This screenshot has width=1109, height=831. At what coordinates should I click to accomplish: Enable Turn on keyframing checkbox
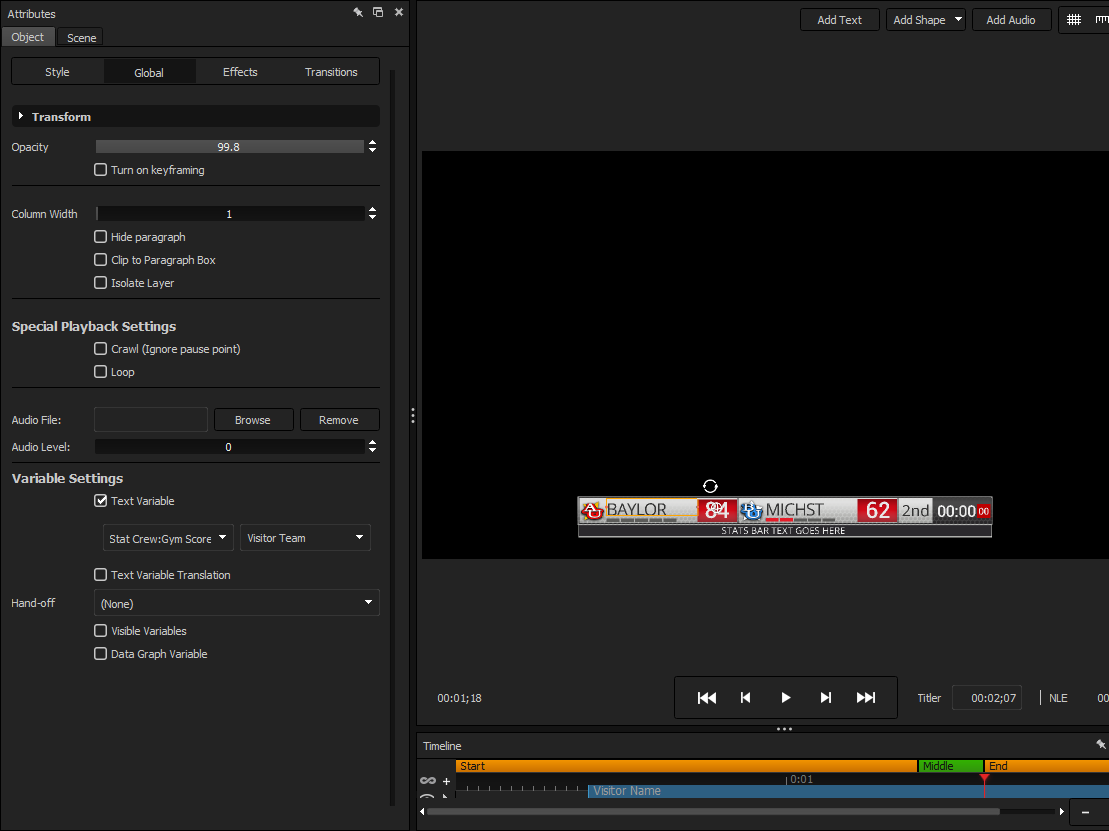[x=101, y=170]
